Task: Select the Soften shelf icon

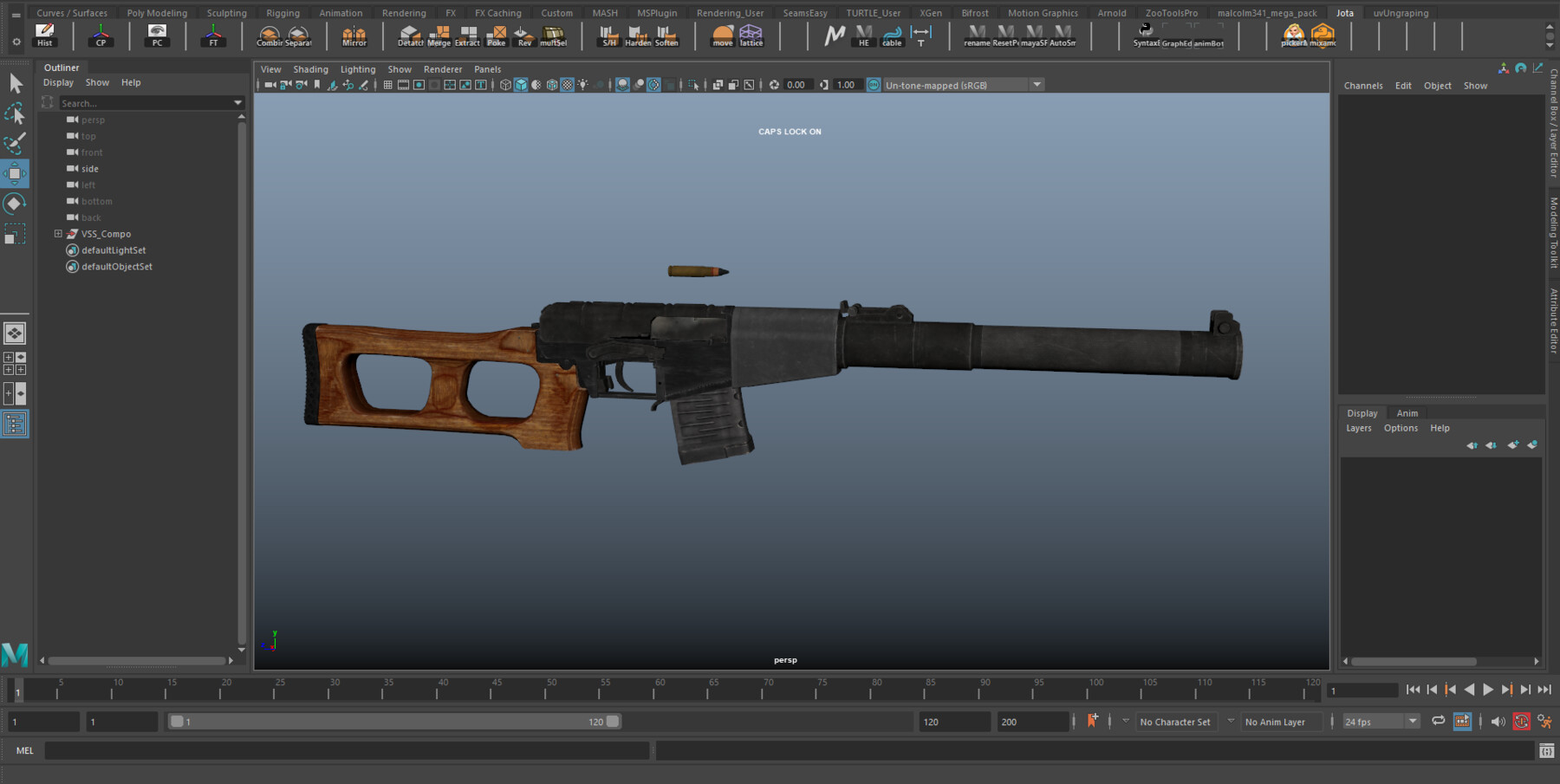Action: coord(666,36)
